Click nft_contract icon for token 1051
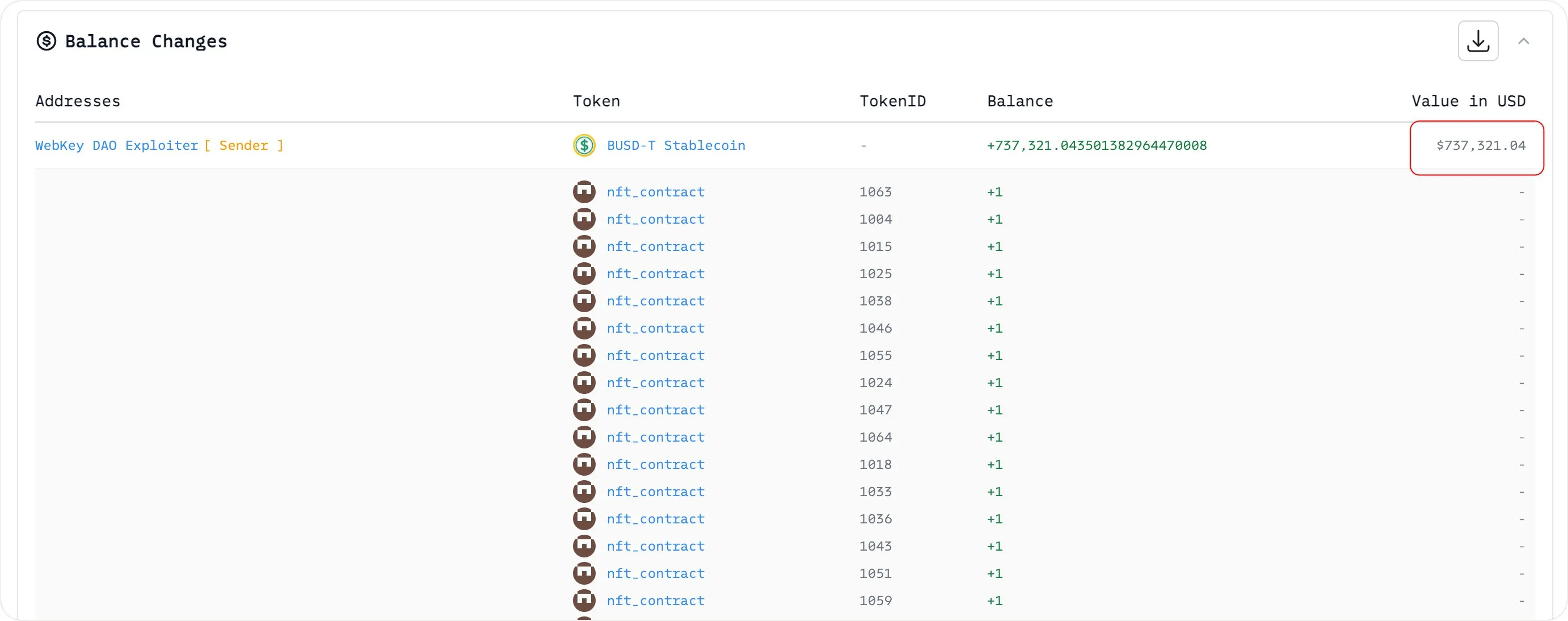1568x621 pixels. 584,573
